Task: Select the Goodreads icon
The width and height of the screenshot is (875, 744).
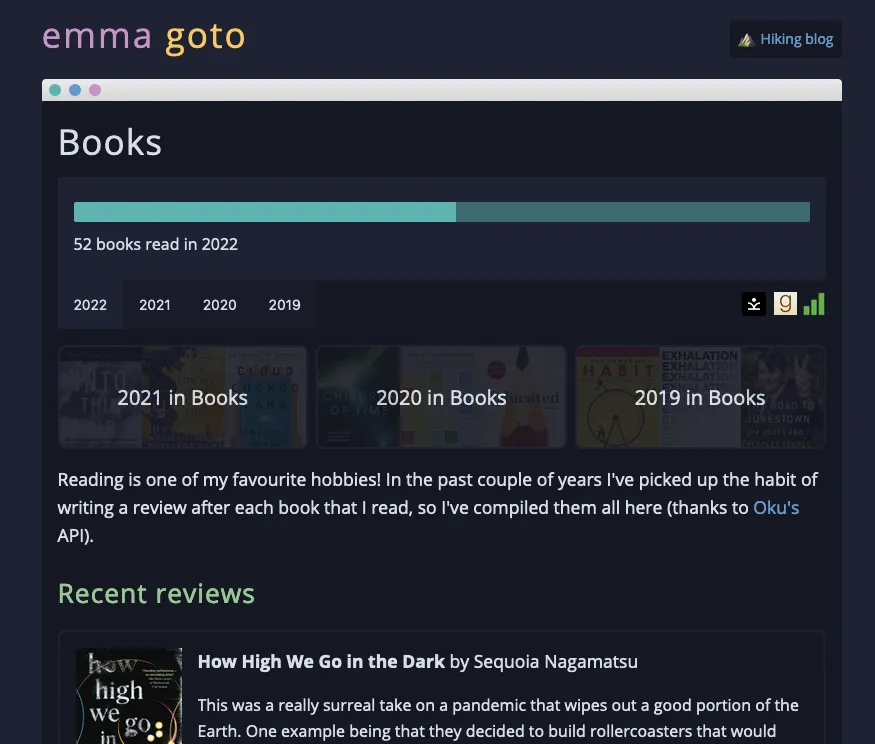Action: click(x=785, y=304)
